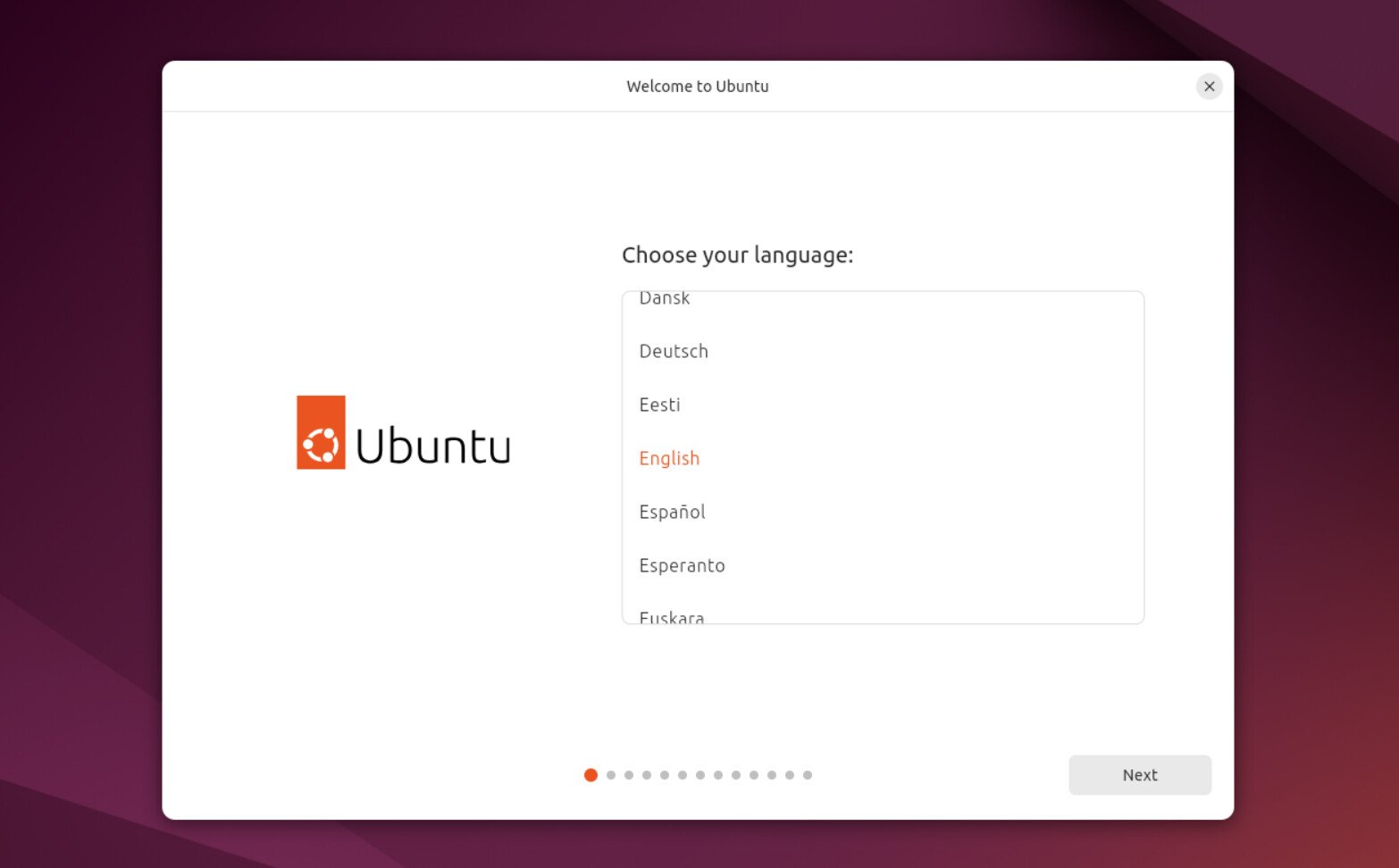Image resolution: width=1399 pixels, height=868 pixels.
Task: Select Deutsch as your language
Action: click(x=674, y=351)
